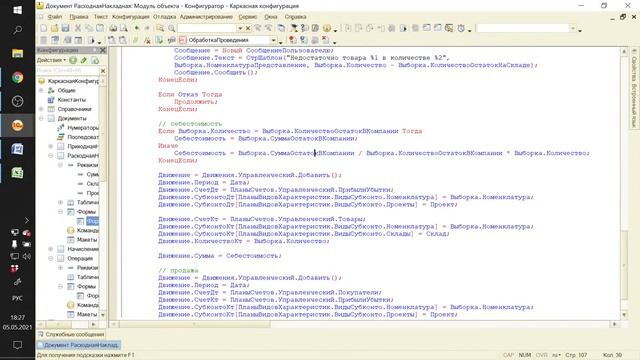Click the OVR indicator in the status bar
This screenshot has height=360, width=640.
(x=541, y=355)
